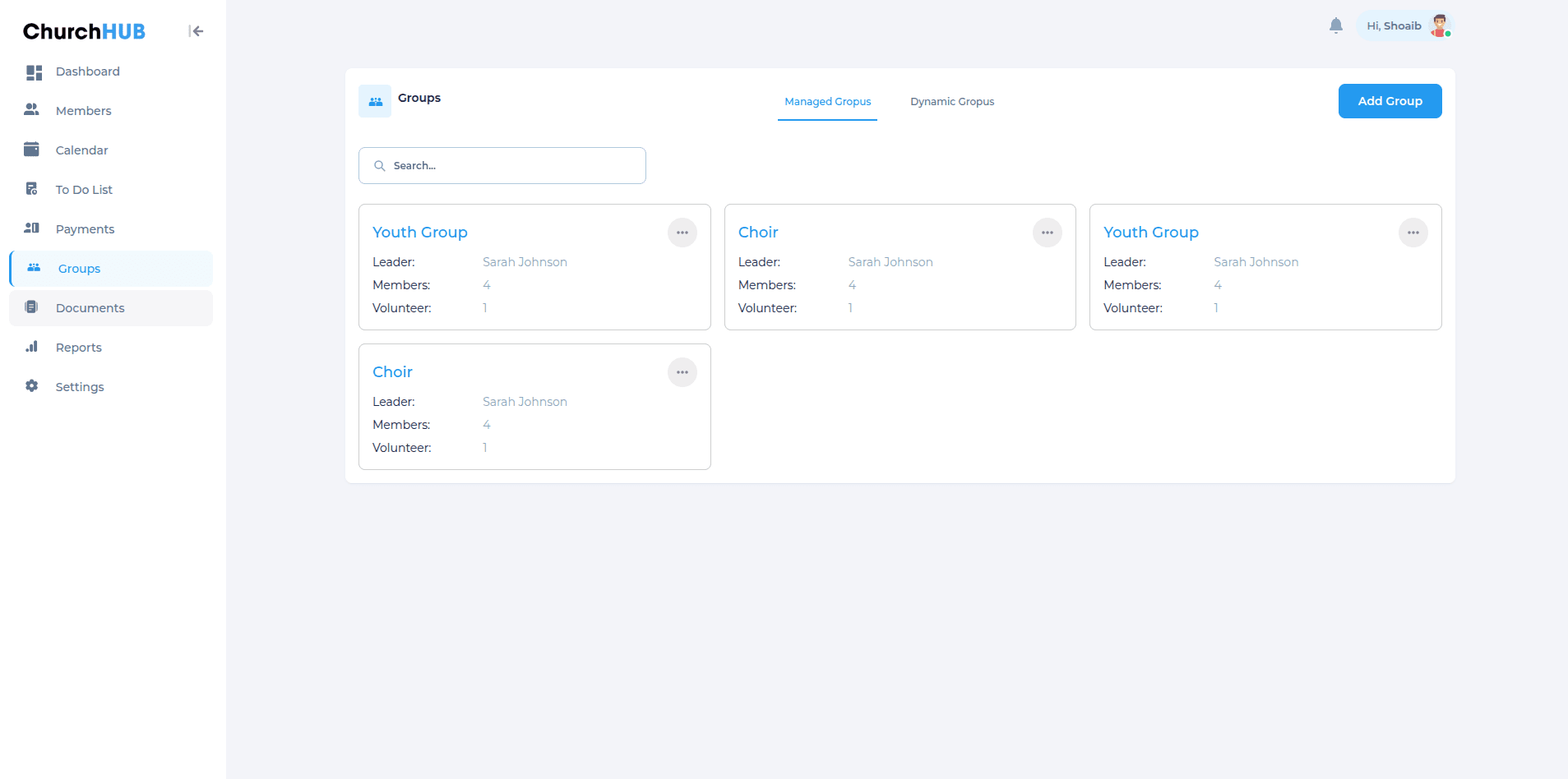Go to To Do List page
Image resolution: width=1568 pixels, height=779 pixels.
pos(84,190)
